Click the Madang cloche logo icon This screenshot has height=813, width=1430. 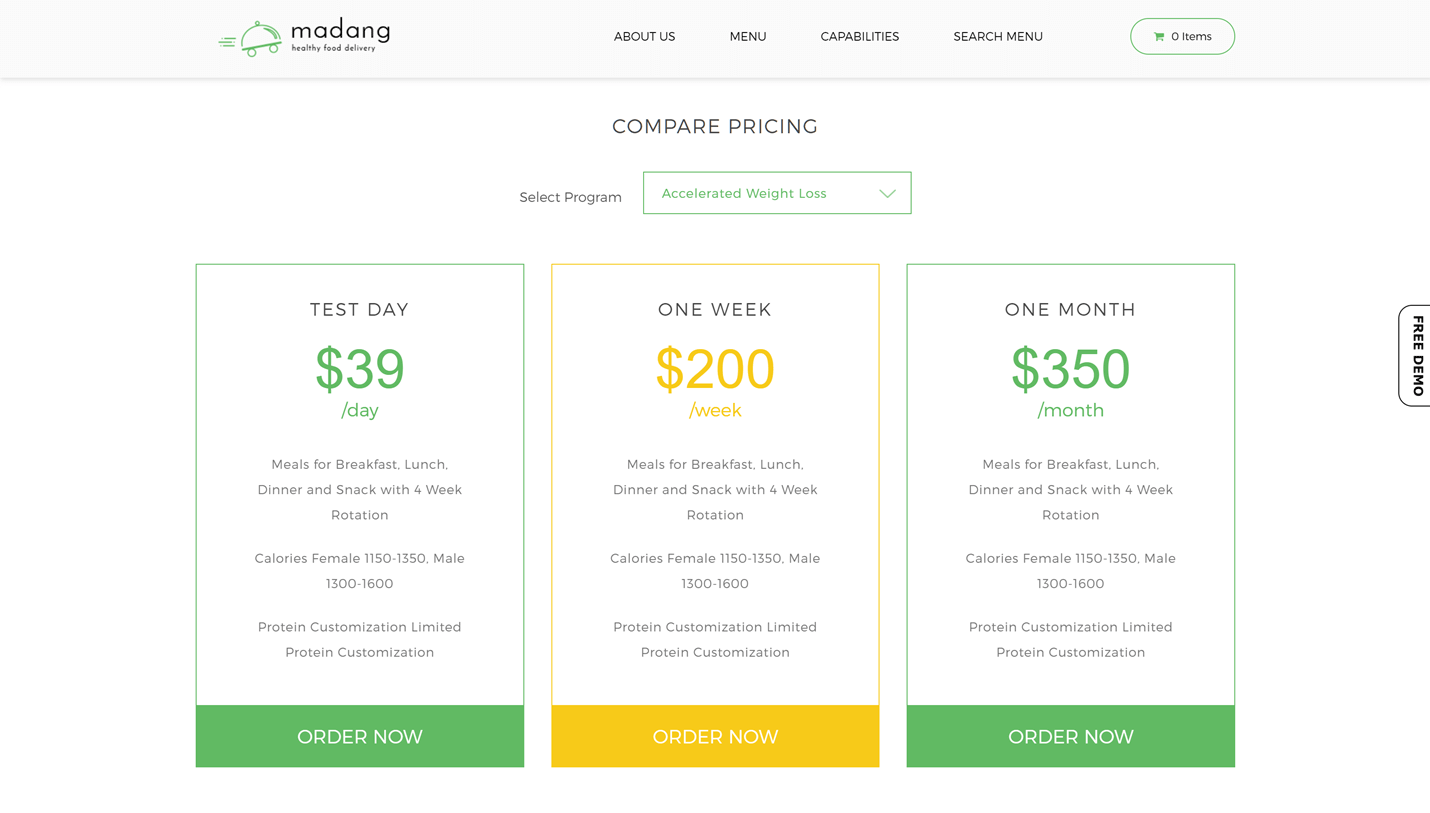[252, 38]
